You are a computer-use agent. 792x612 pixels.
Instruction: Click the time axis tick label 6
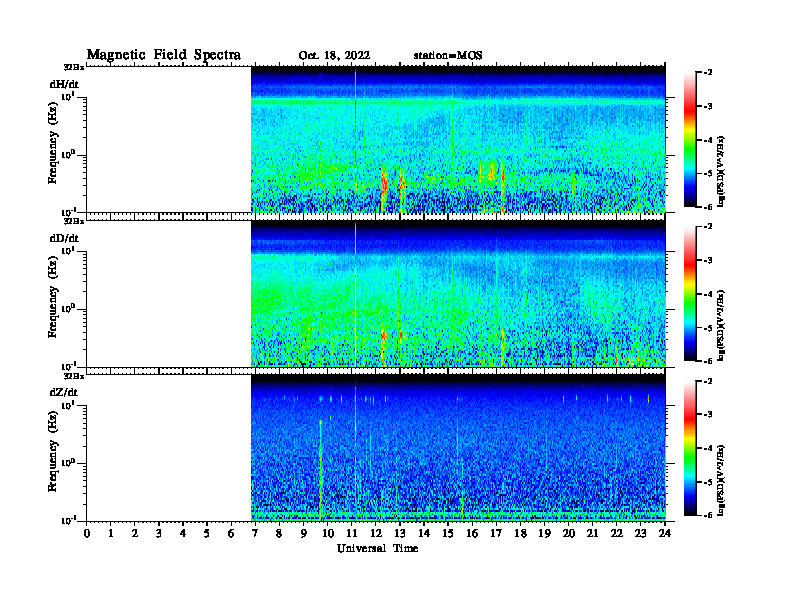[231, 533]
